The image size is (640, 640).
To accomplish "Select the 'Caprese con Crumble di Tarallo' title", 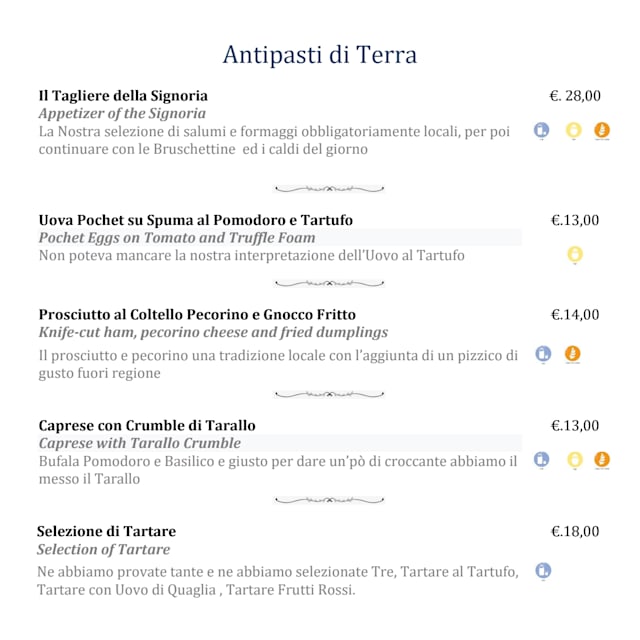I will [147, 426].
